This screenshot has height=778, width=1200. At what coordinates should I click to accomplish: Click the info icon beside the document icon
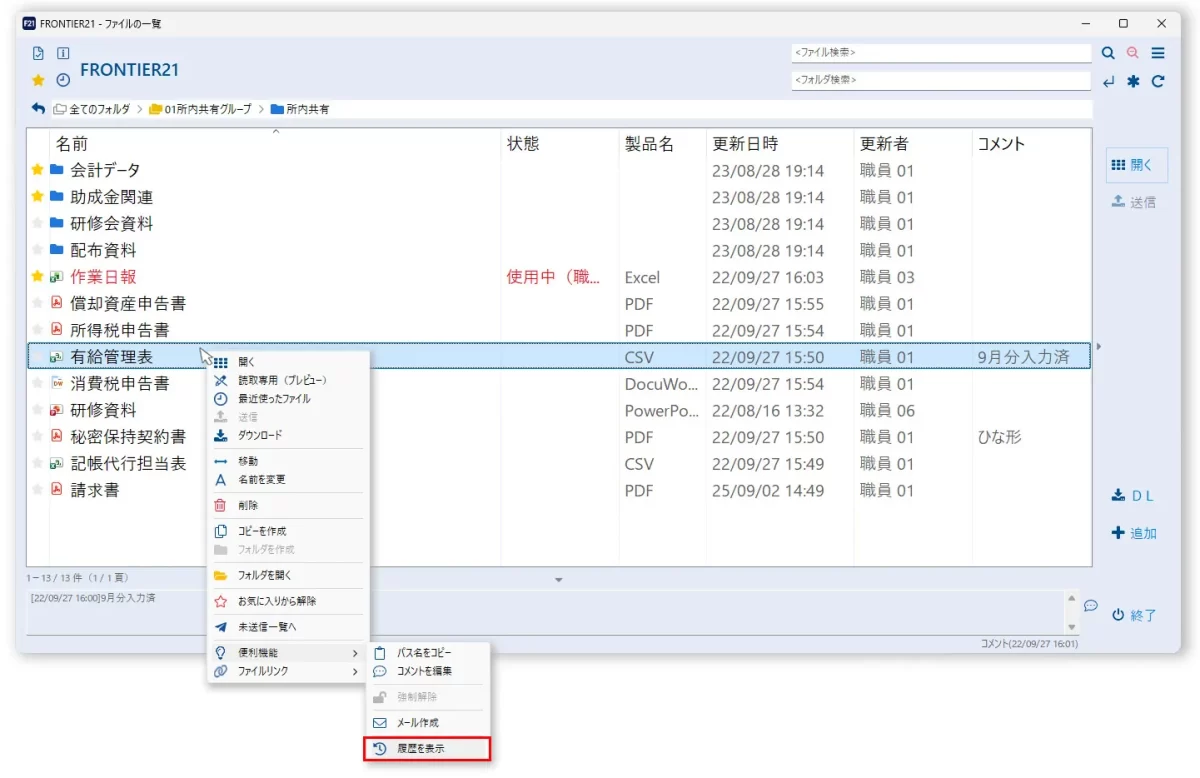click(x=63, y=54)
